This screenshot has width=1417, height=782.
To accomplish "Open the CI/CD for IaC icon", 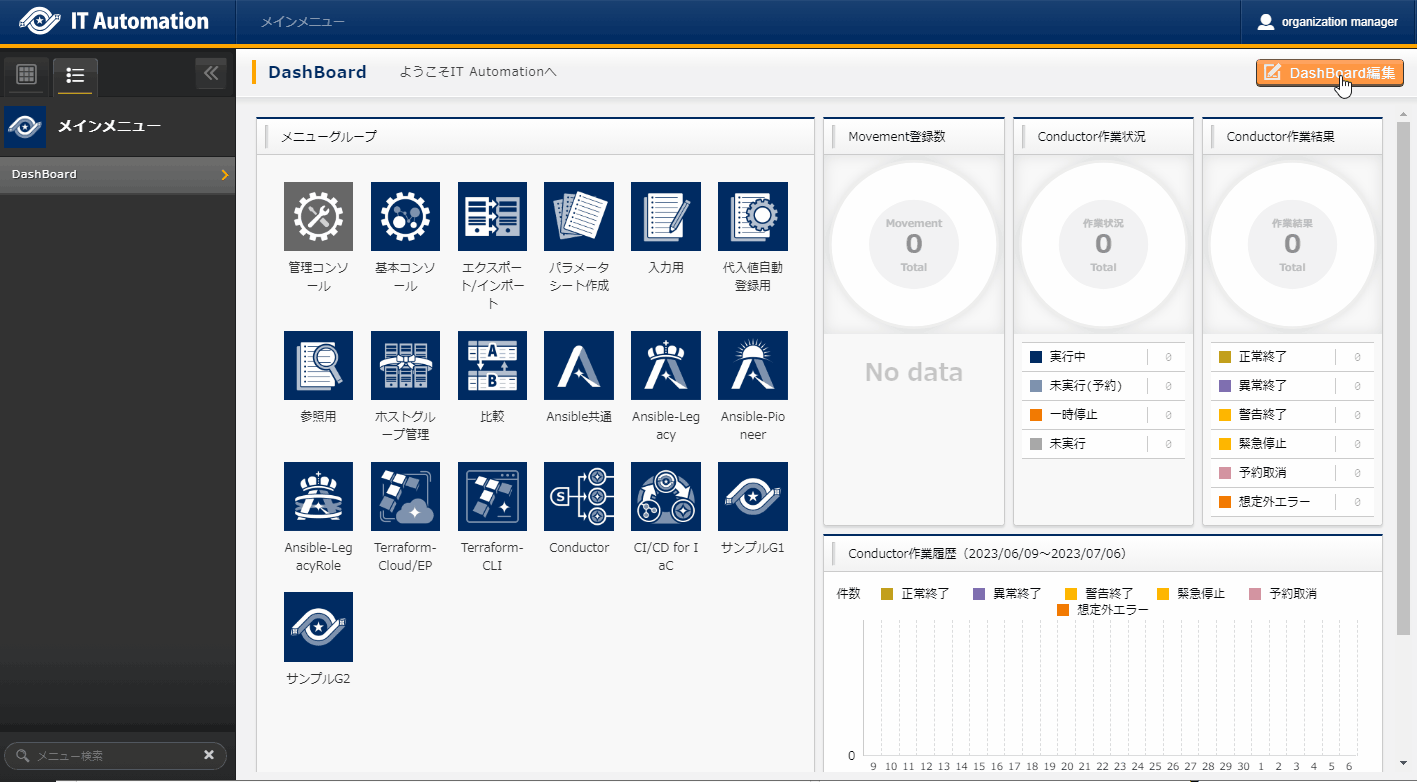I will [665, 496].
